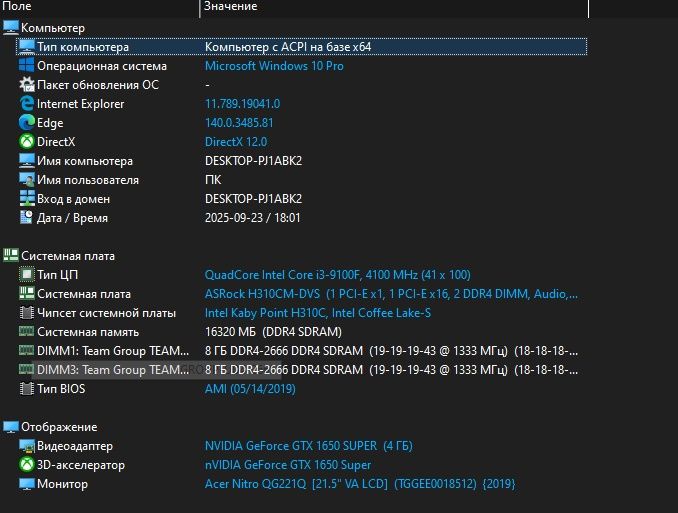The height and width of the screenshot is (513, 678).
Task: Select the DIMM3: Team Group row label
Action: [x=113, y=369]
